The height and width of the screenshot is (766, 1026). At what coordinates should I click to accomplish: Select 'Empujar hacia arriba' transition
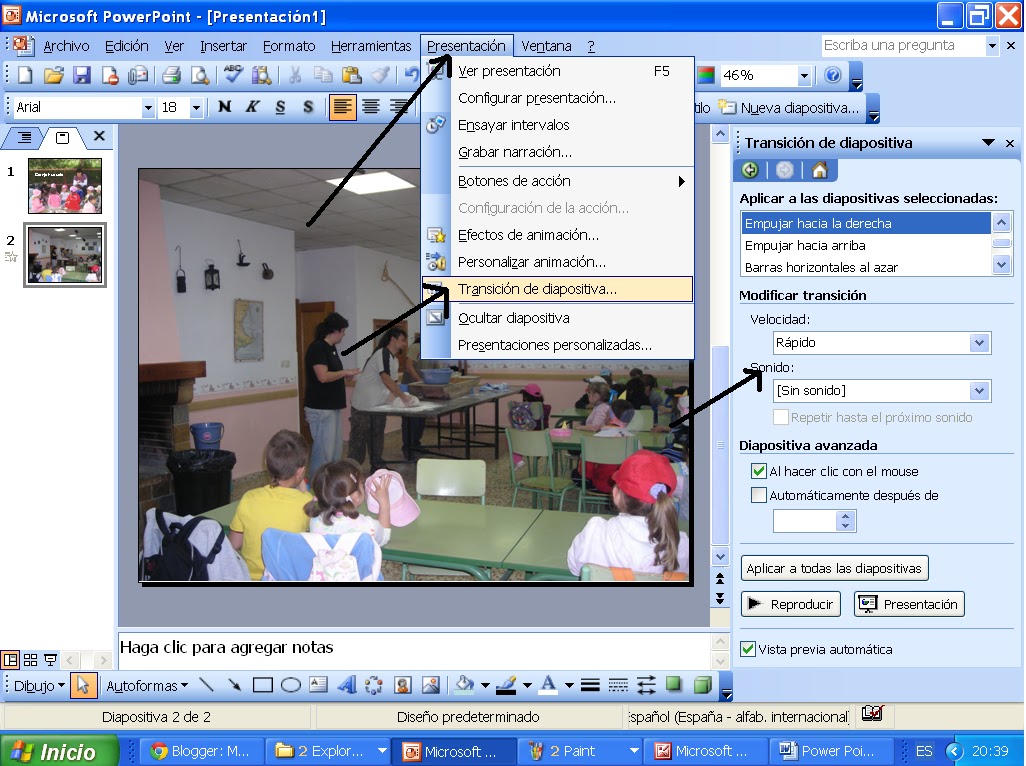pyautogui.click(x=866, y=245)
